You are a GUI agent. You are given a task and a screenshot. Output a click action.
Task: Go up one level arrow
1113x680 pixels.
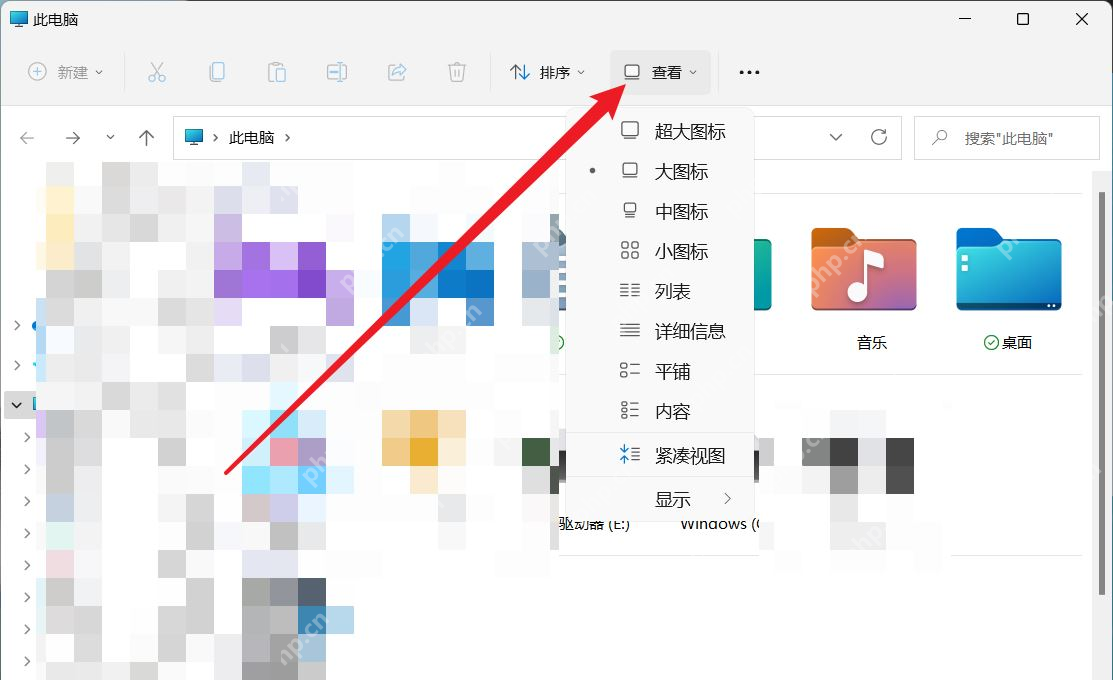point(146,138)
